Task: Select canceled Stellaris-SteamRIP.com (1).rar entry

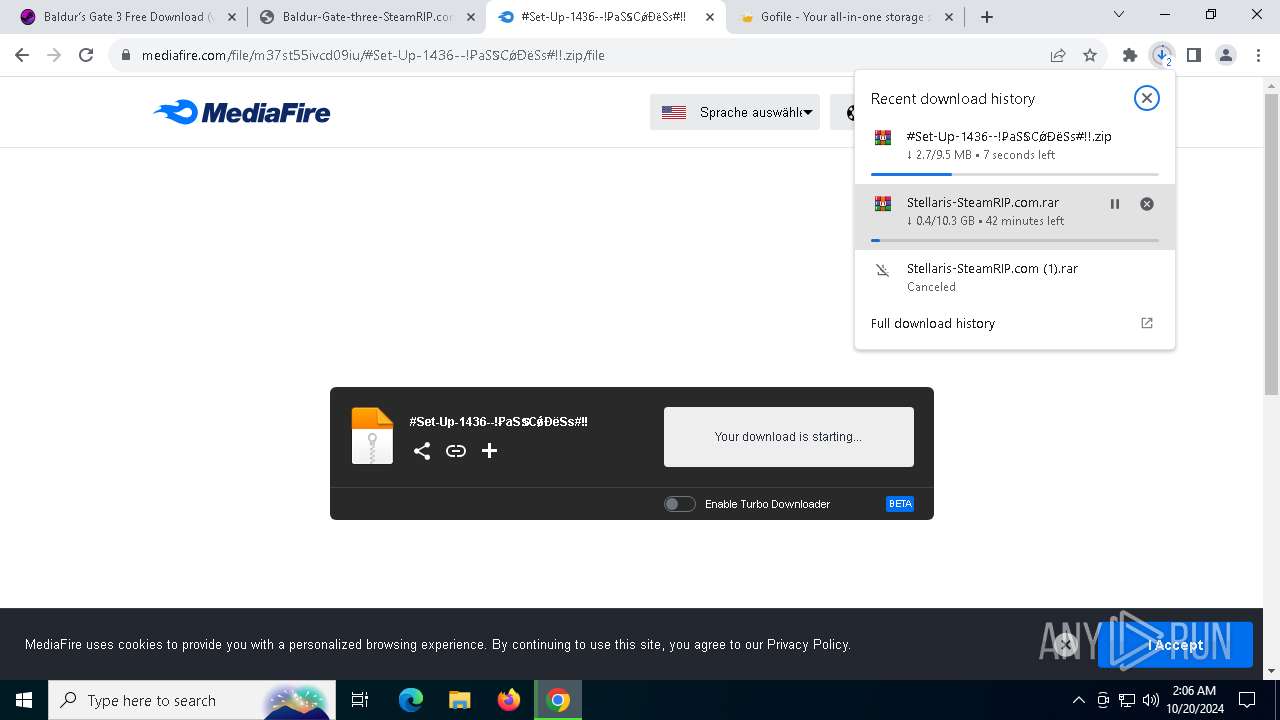Action: tap(1015, 277)
